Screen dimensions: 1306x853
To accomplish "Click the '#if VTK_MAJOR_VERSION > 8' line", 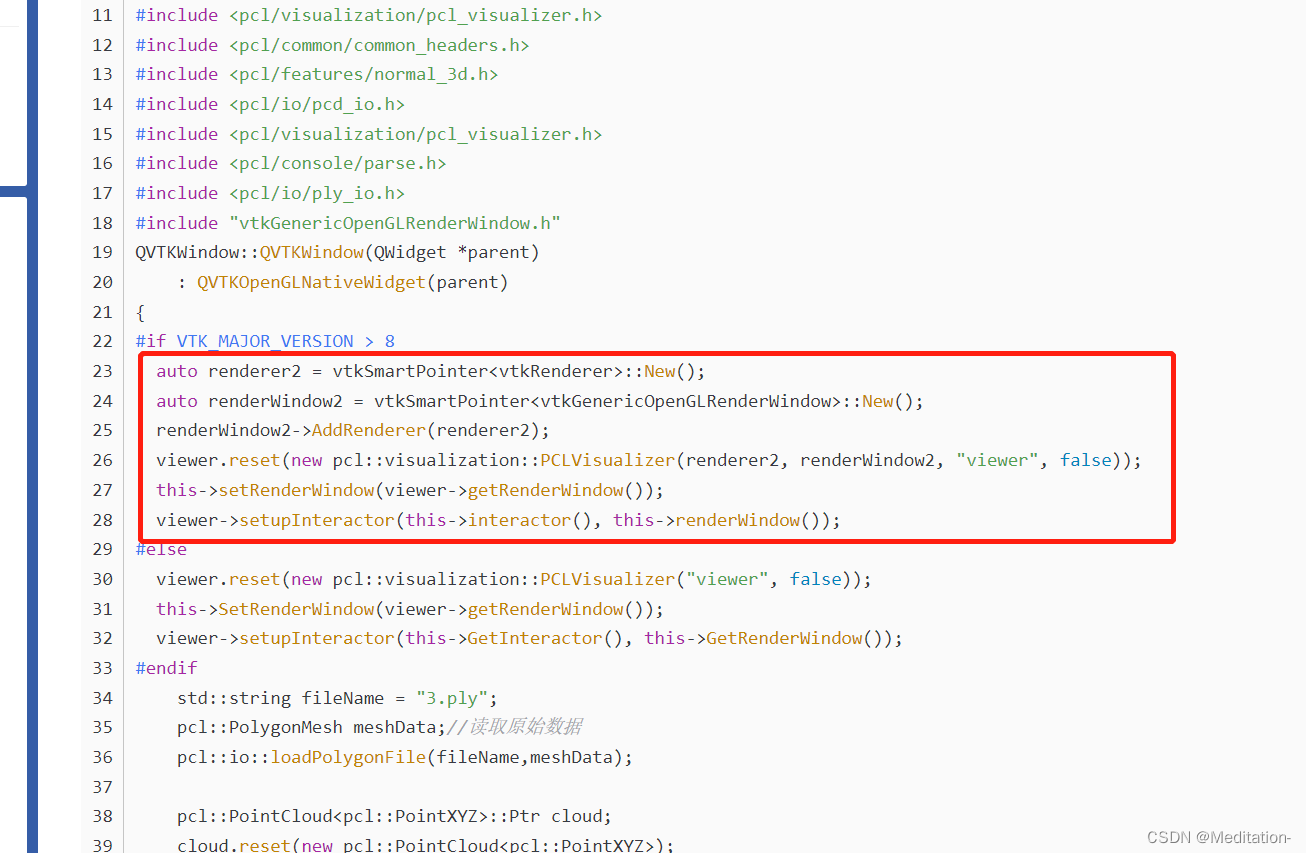I will (265, 341).
